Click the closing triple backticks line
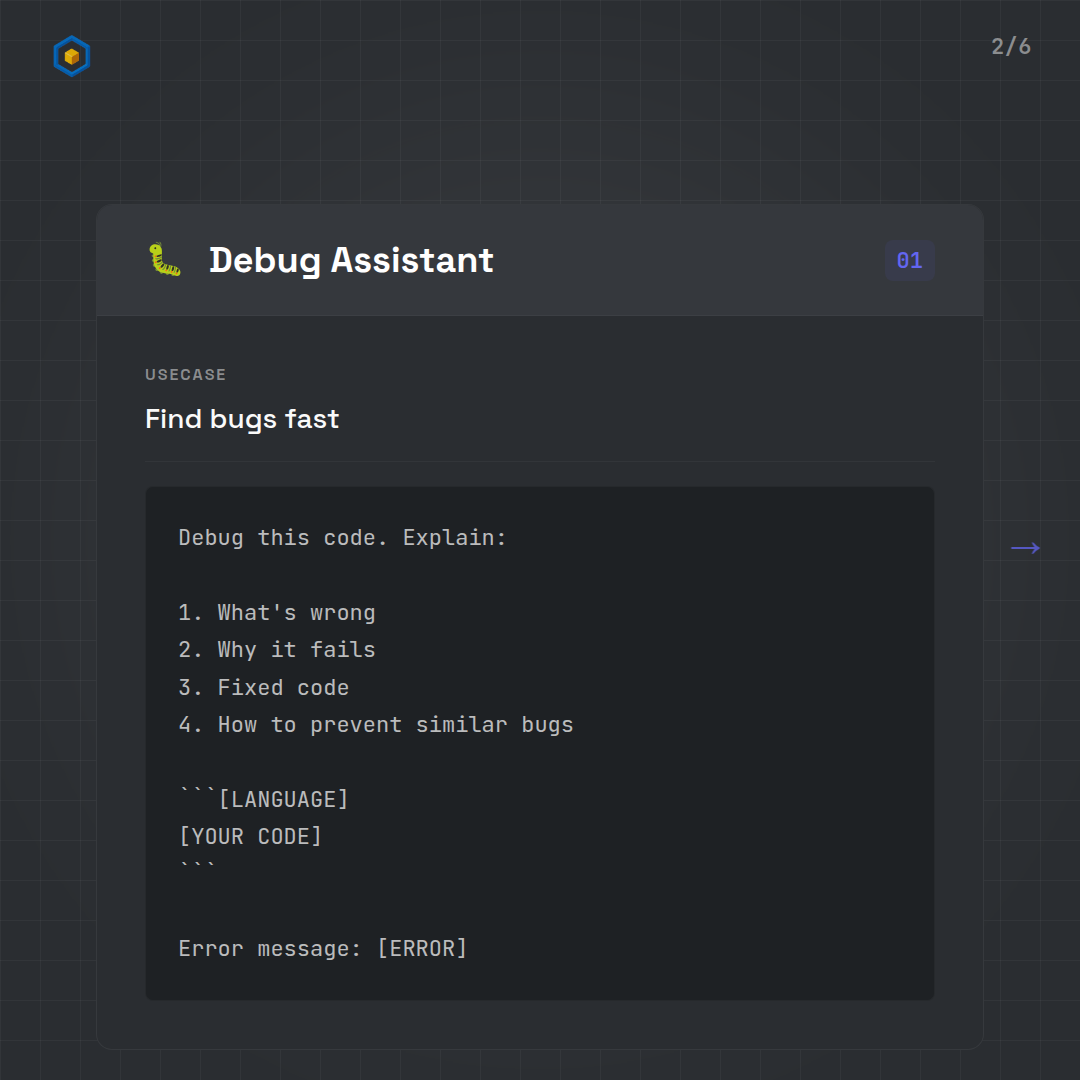Viewport: 1080px width, 1080px height. [x=197, y=868]
